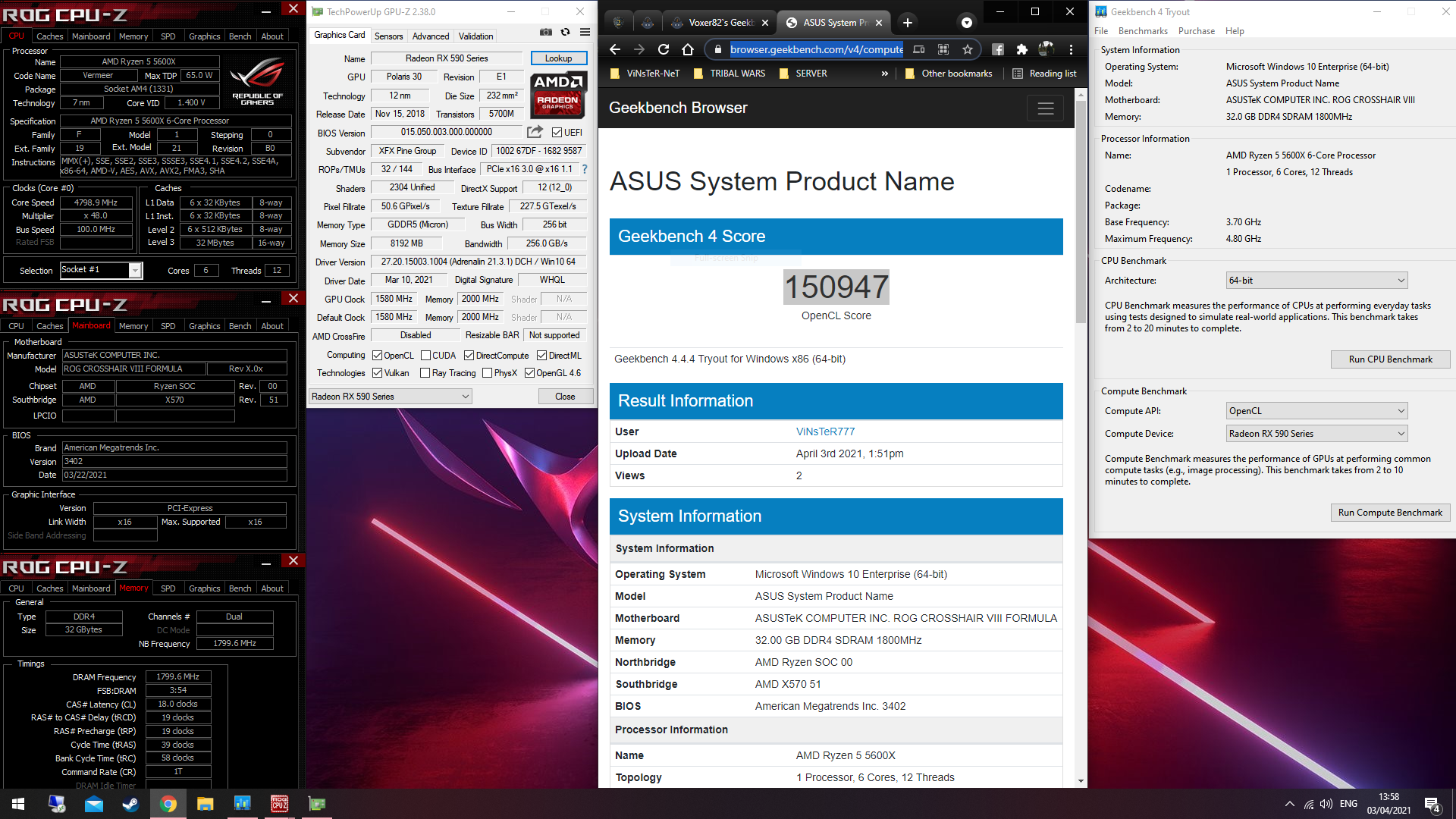
Task: Open Chrome tab search dropdown
Action: (966, 23)
